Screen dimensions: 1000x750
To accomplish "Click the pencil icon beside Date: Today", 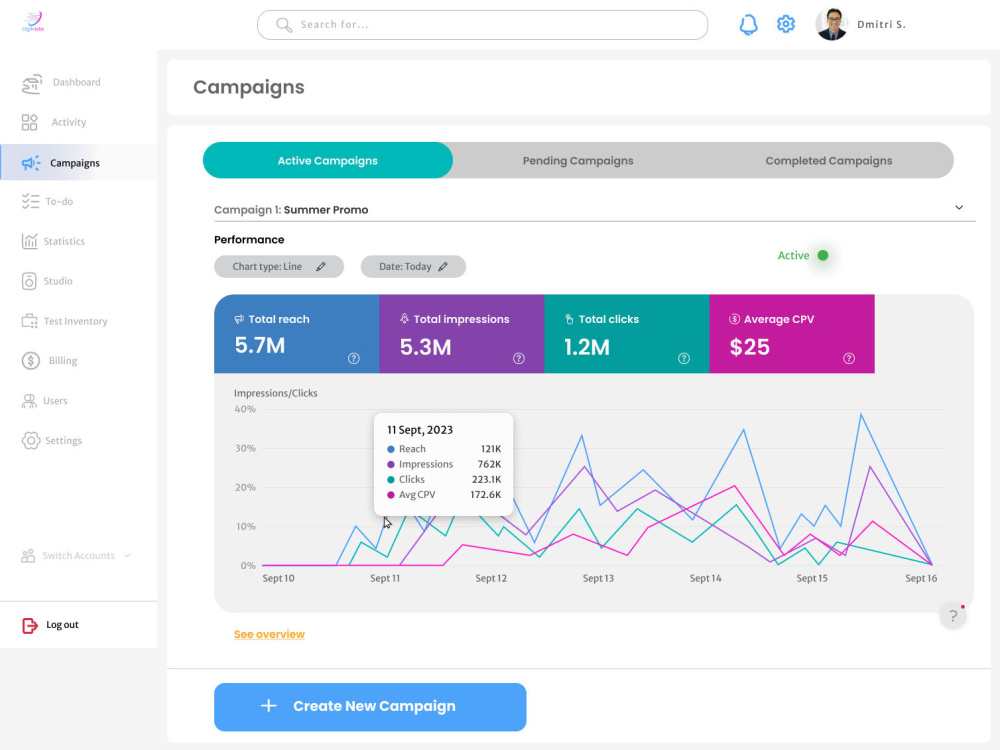I will pos(443,267).
